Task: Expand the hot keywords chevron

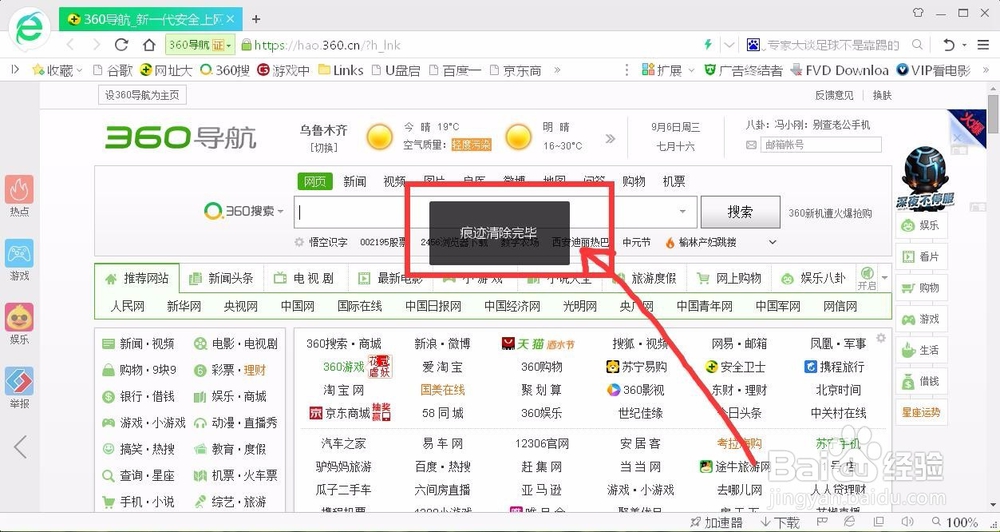Action: pos(772,242)
